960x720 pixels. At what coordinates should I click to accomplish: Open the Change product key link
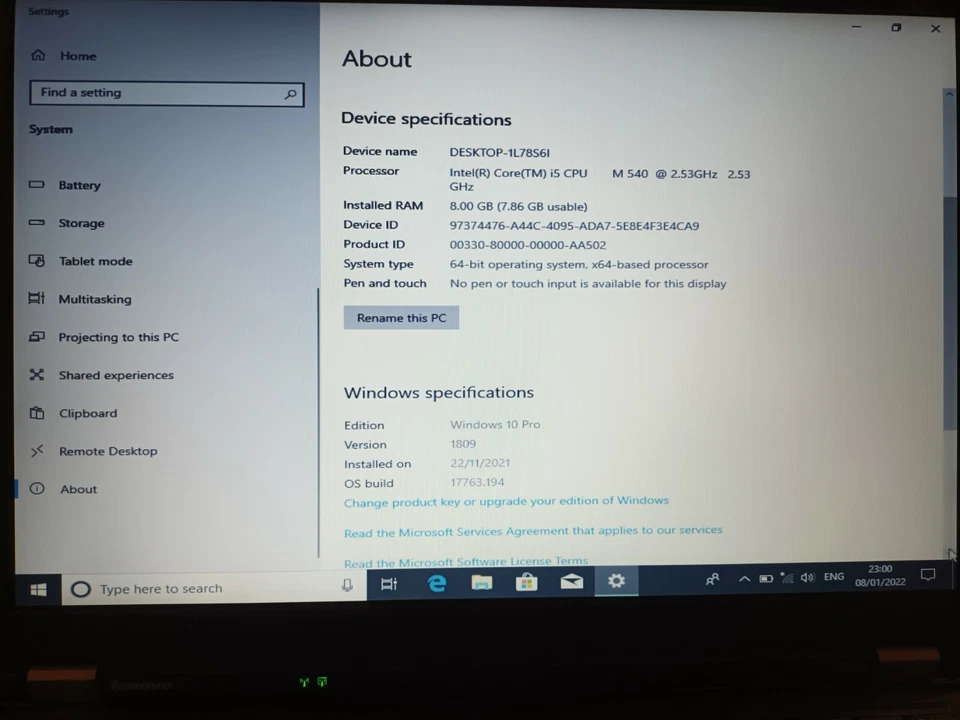coord(505,500)
